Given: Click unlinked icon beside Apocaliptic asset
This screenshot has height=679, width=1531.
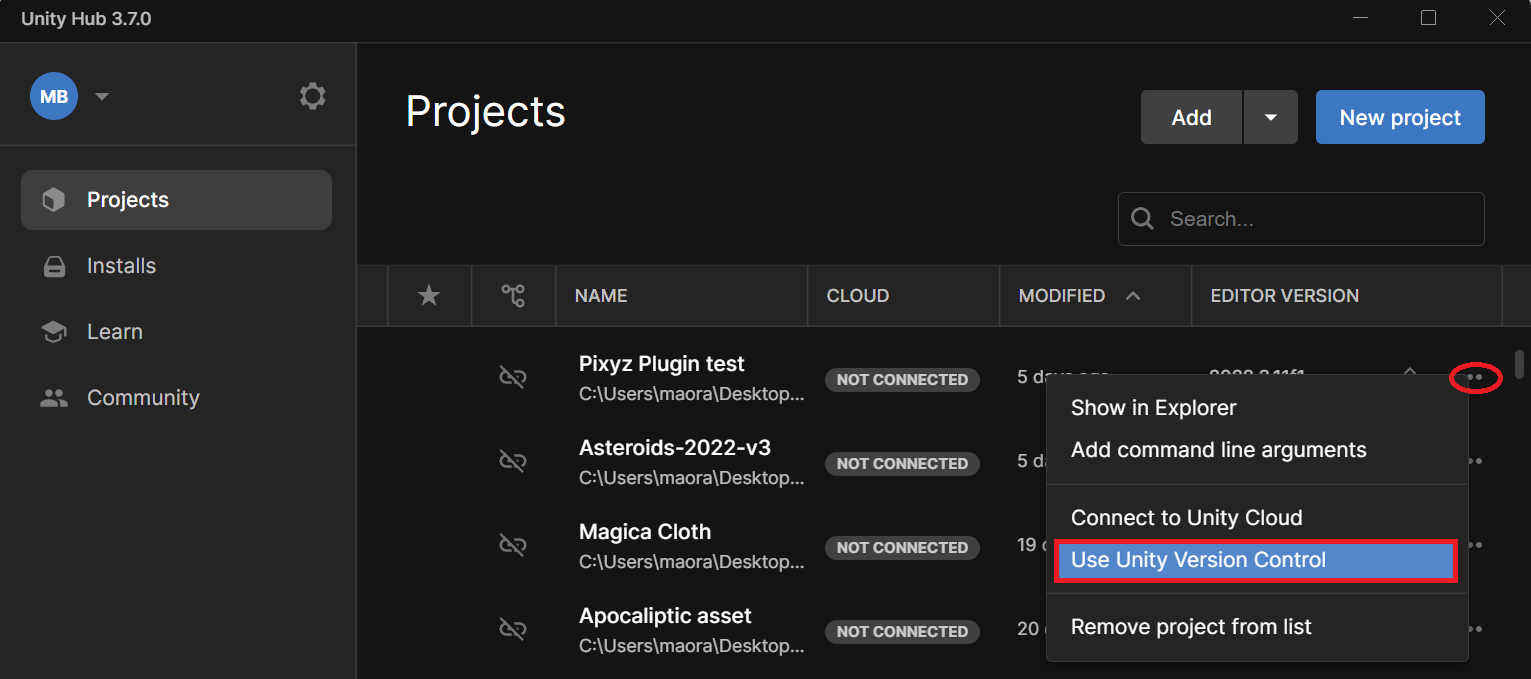Looking at the screenshot, I should 513,629.
